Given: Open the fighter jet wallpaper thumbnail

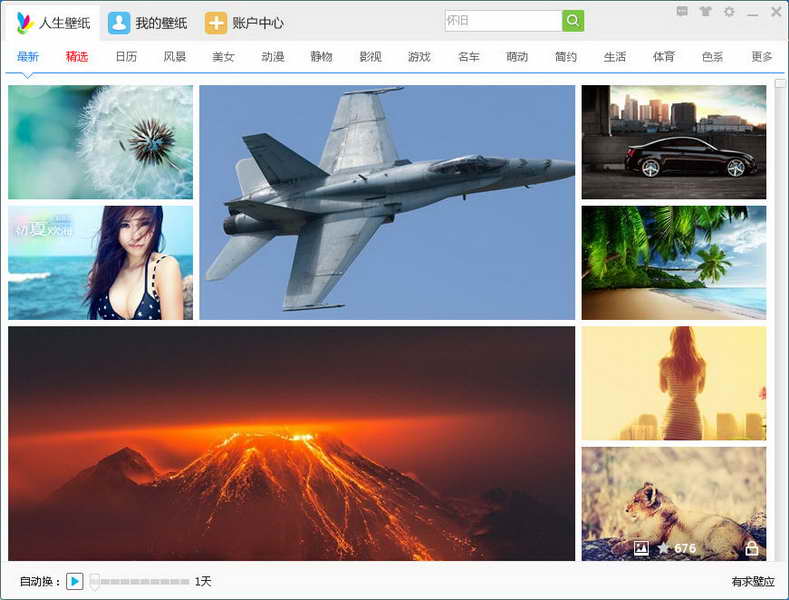Looking at the screenshot, I should [x=387, y=202].
